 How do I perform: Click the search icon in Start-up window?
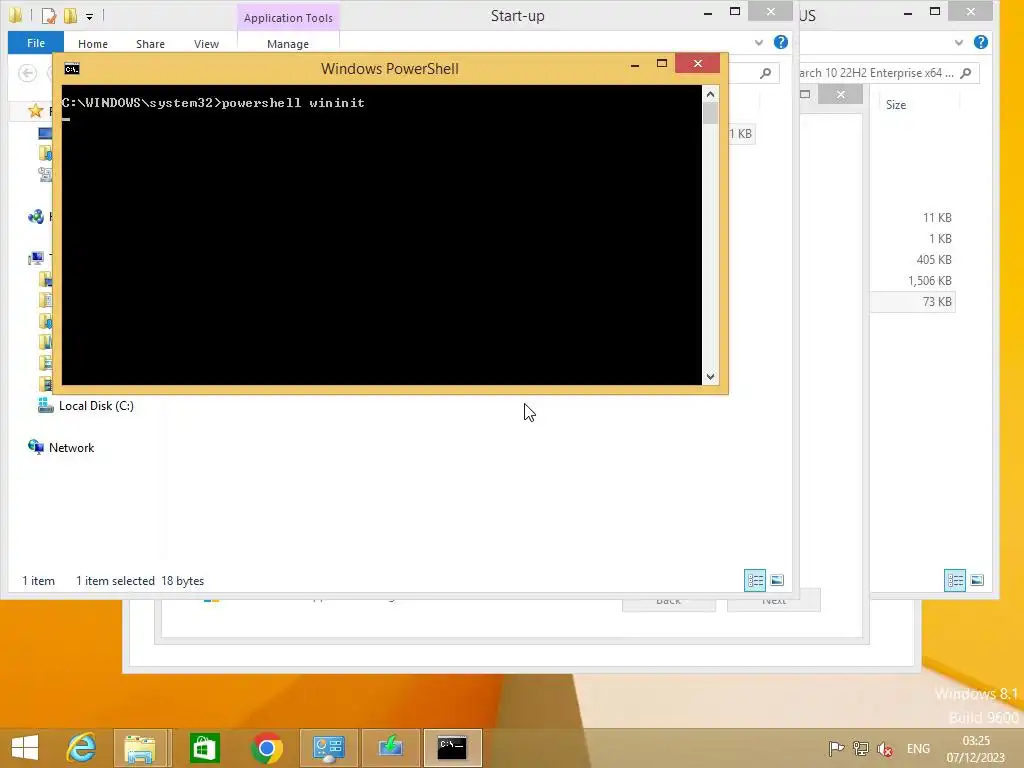(765, 73)
